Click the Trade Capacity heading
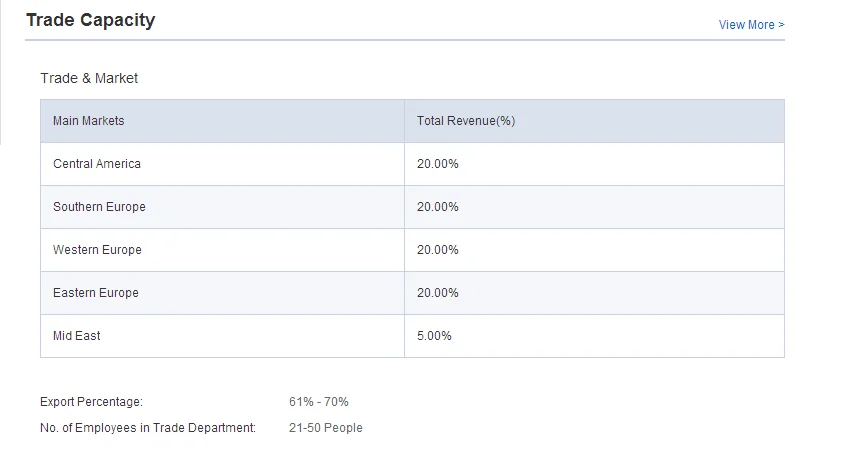 pyautogui.click(x=90, y=20)
